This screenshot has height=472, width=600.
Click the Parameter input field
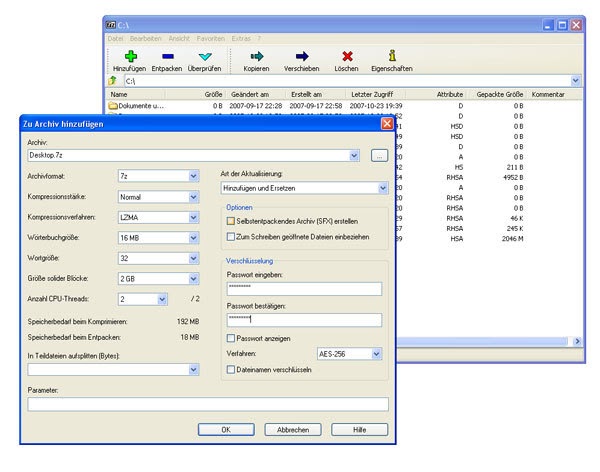click(208, 404)
